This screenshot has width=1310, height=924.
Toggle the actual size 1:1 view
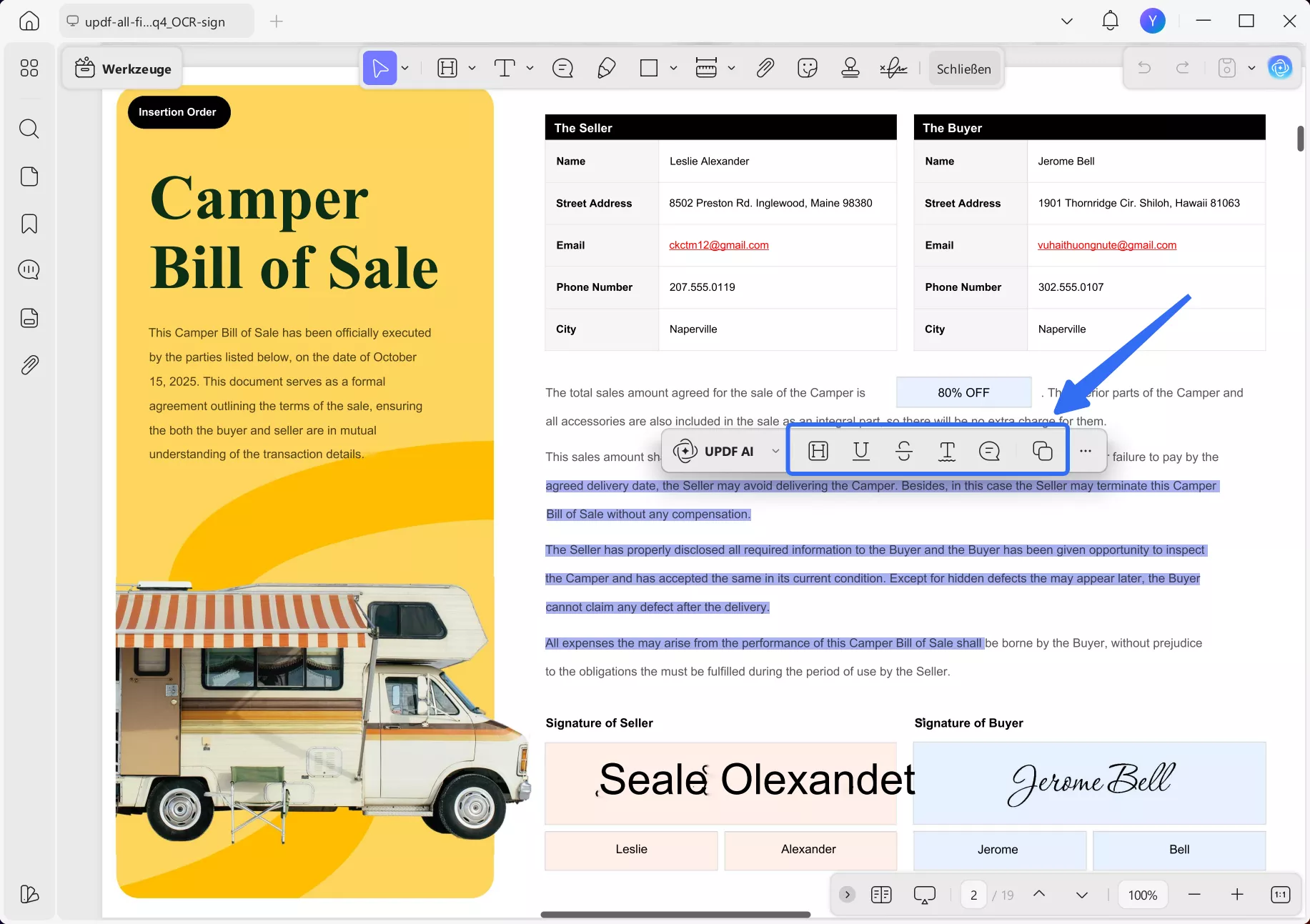click(x=1281, y=895)
